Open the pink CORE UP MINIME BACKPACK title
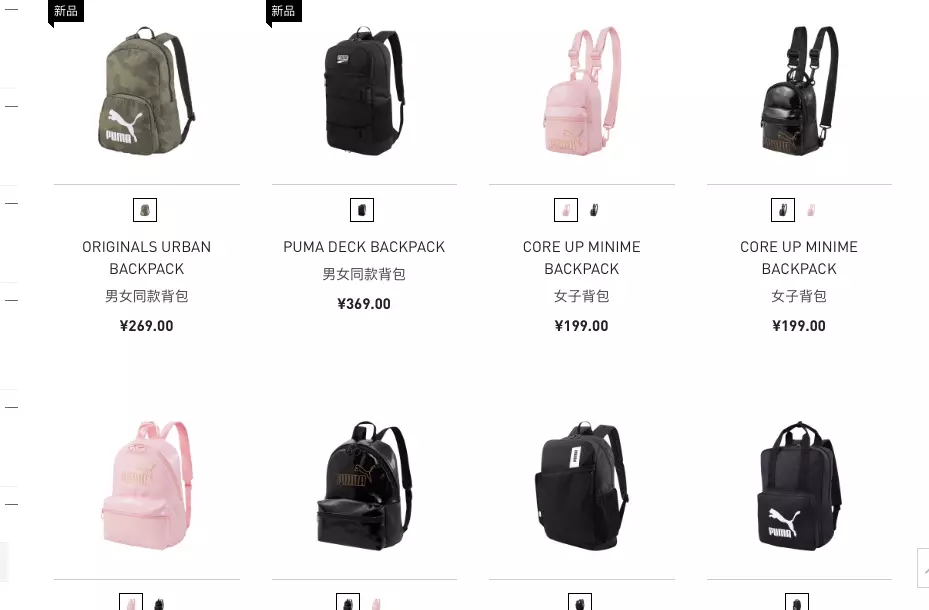929x610 pixels. coord(582,258)
